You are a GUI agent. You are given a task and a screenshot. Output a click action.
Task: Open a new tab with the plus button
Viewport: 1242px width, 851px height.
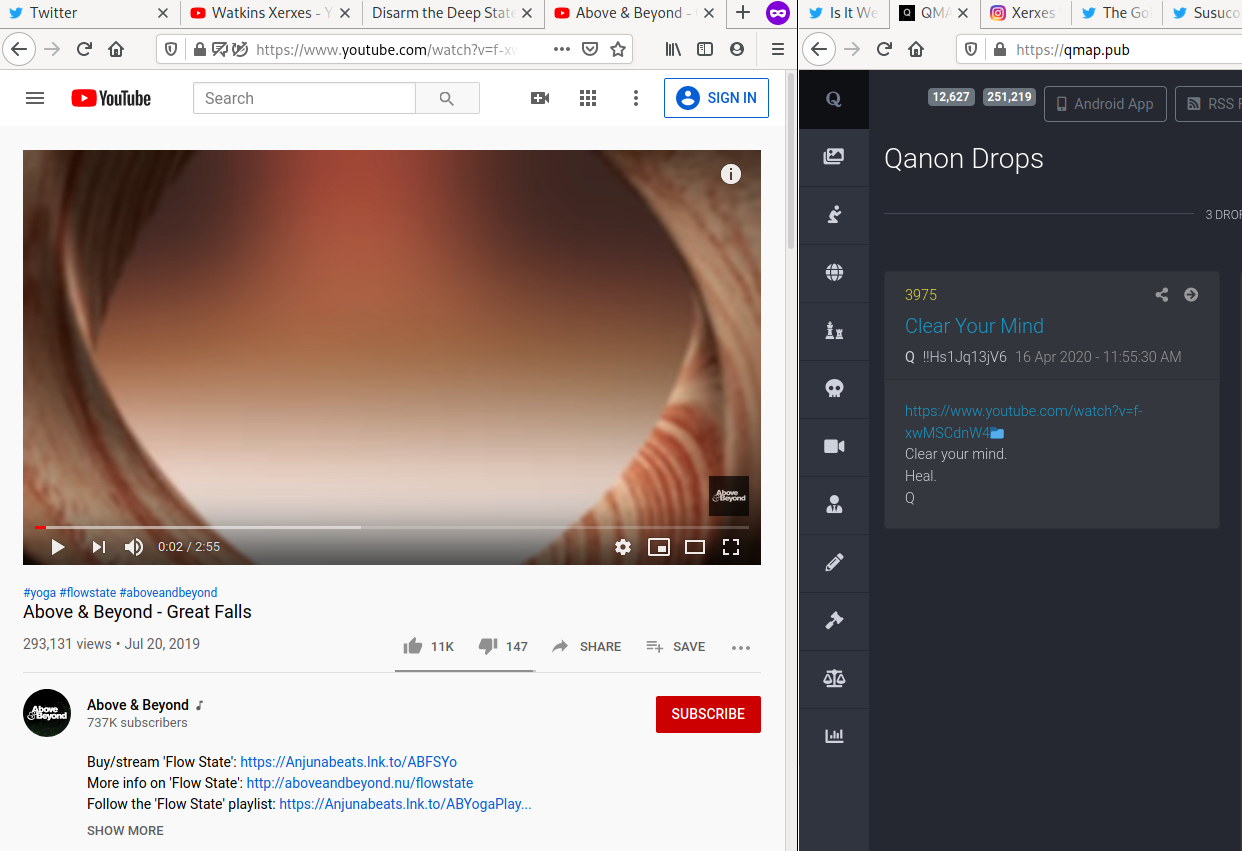pos(743,13)
